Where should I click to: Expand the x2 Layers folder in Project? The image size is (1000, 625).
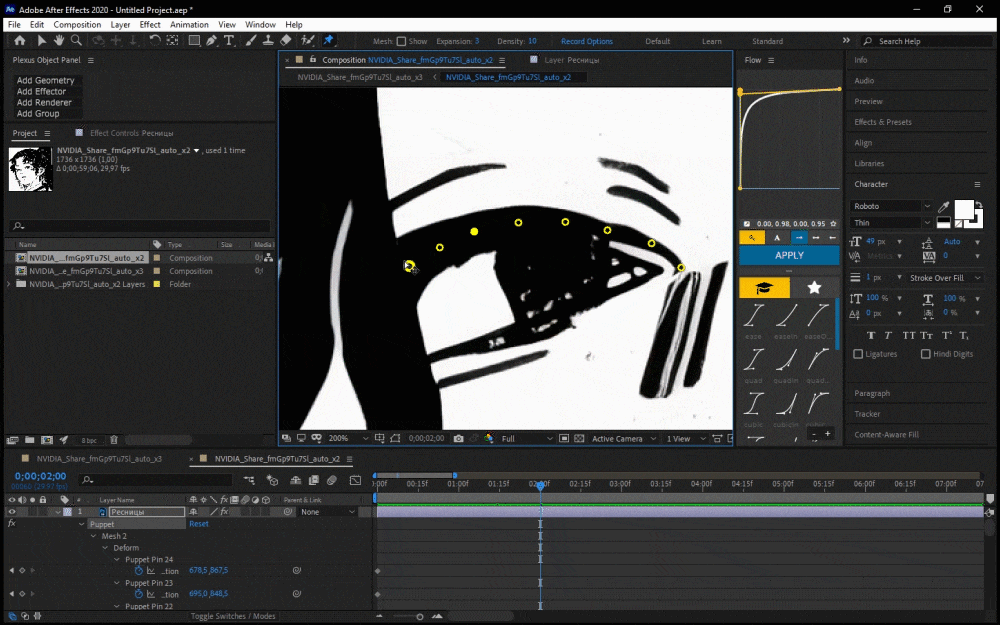9,284
